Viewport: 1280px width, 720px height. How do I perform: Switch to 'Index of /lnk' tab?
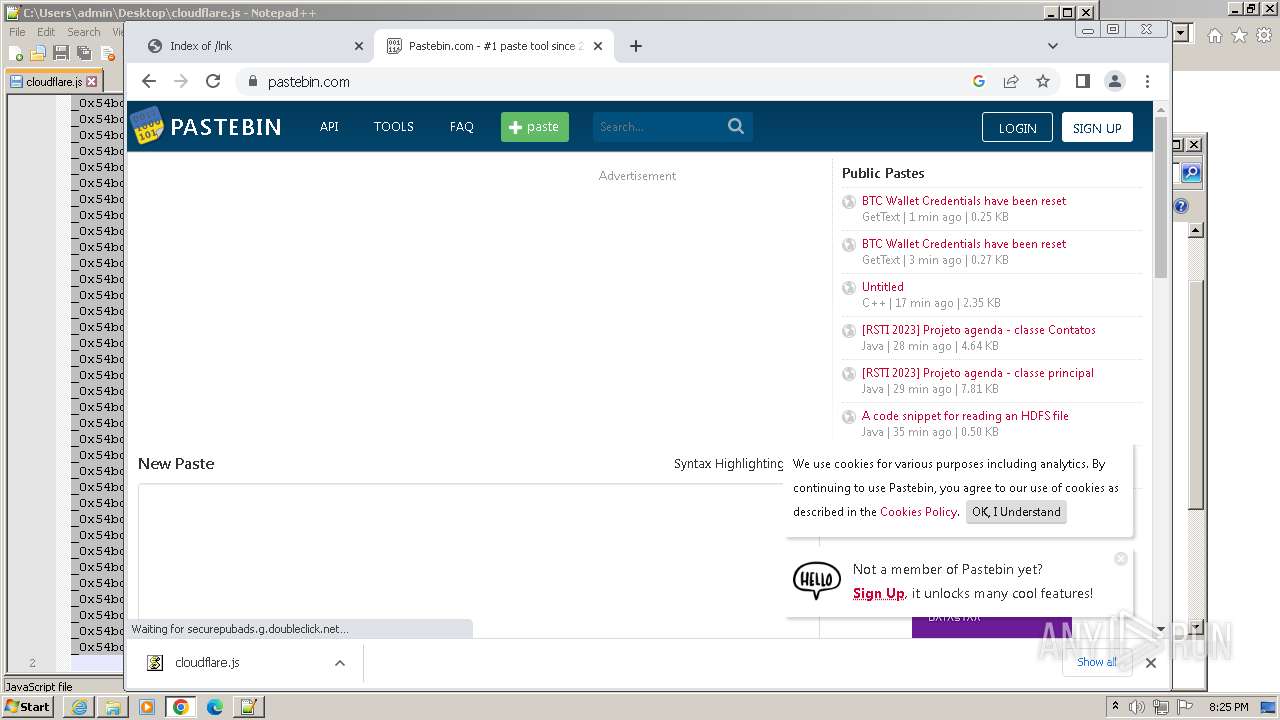tap(255, 46)
